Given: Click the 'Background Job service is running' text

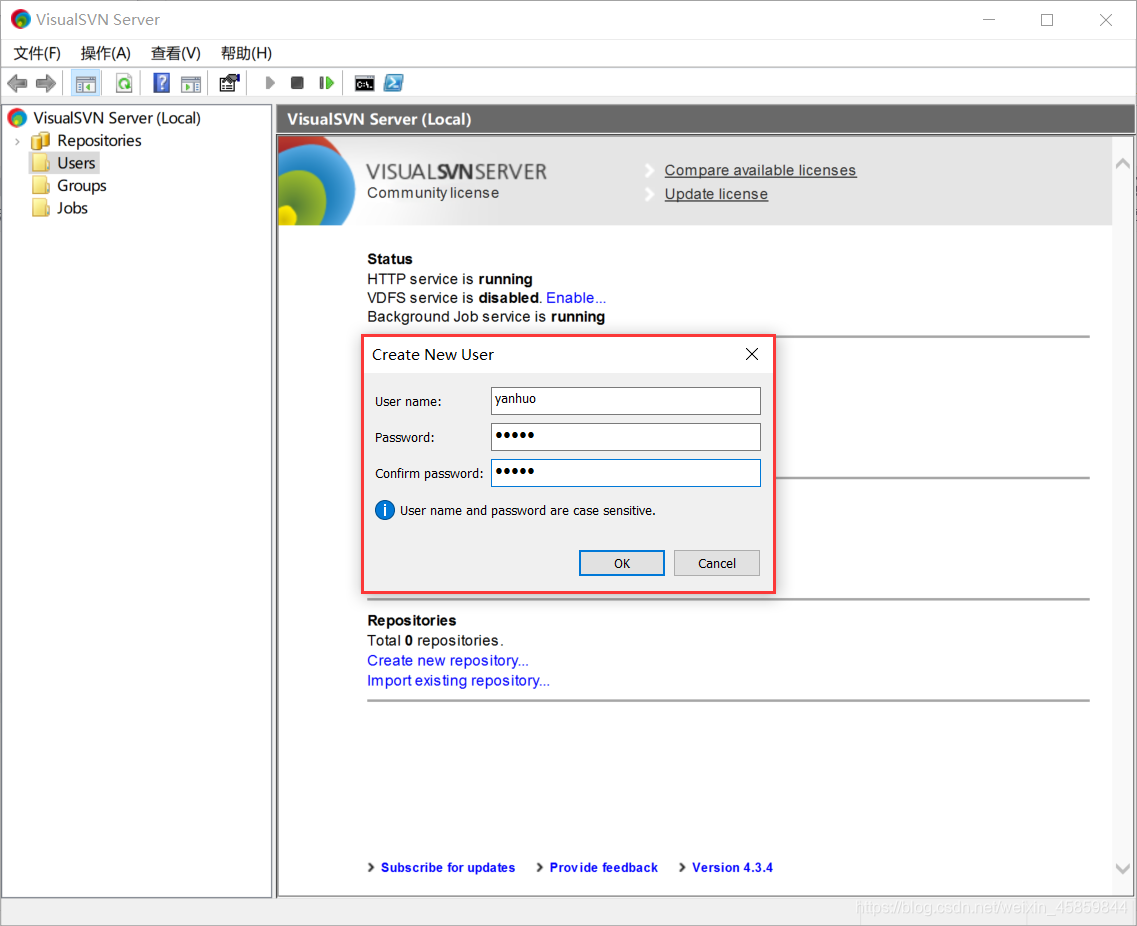Looking at the screenshot, I should [x=486, y=317].
